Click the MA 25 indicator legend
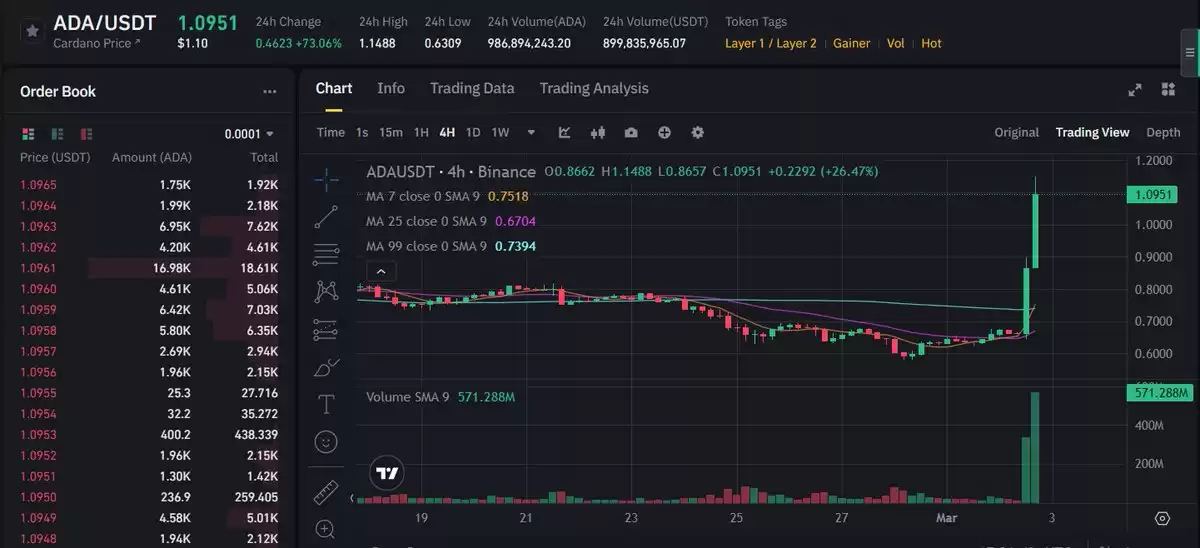The height and width of the screenshot is (548, 1200). [x=451, y=221]
